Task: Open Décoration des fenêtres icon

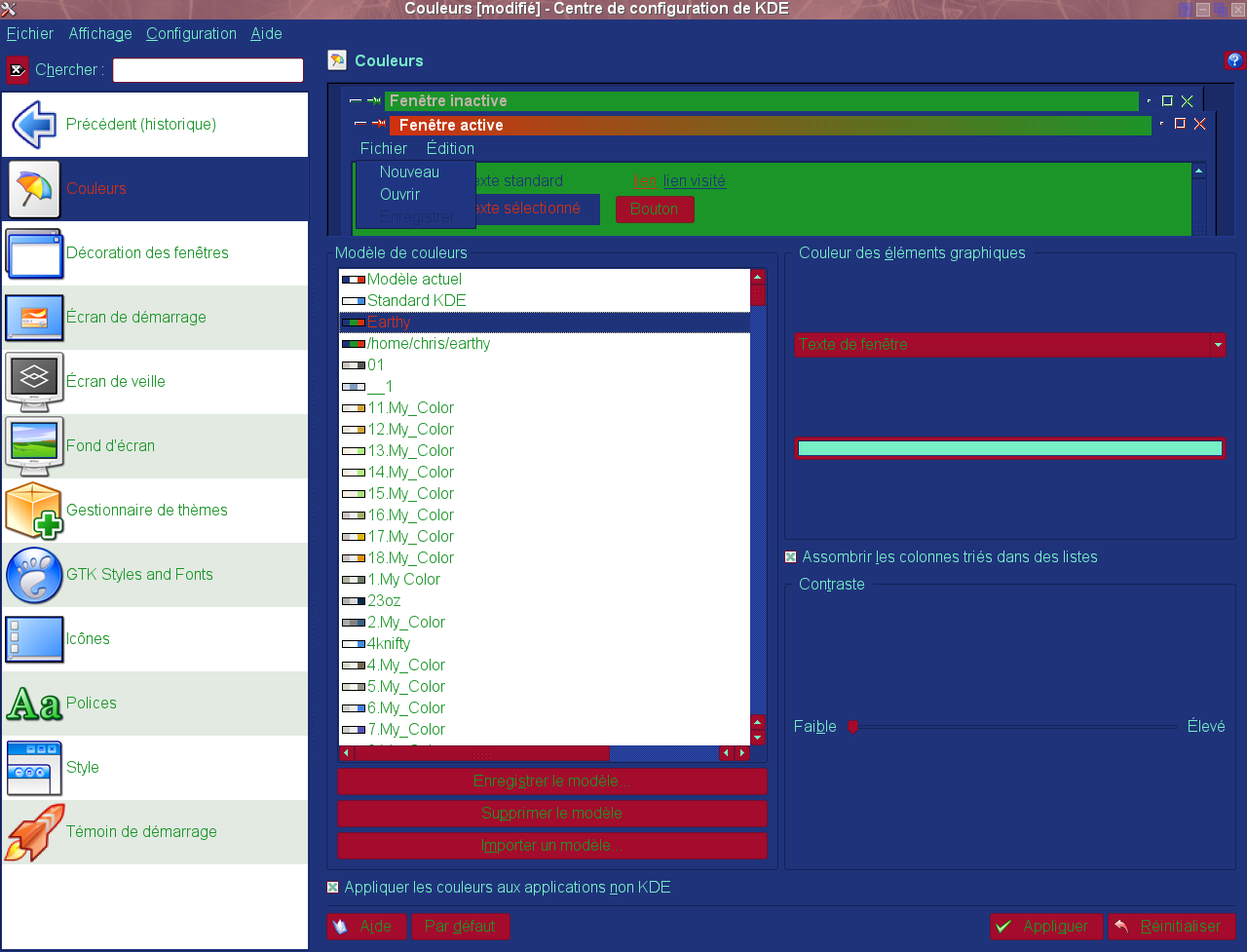Action: click(x=34, y=253)
